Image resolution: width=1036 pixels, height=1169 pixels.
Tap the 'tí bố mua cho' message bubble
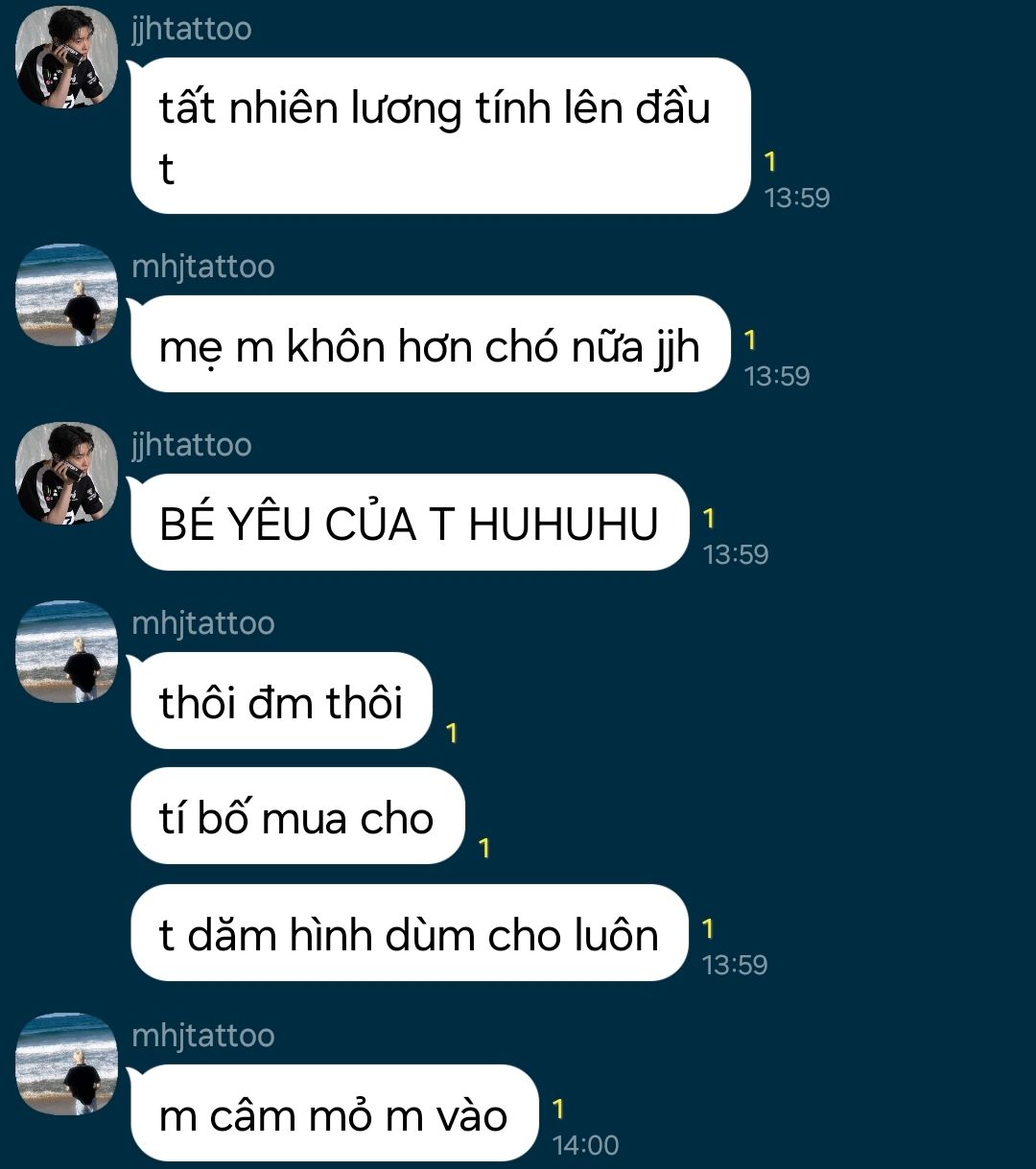click(297, 816)
